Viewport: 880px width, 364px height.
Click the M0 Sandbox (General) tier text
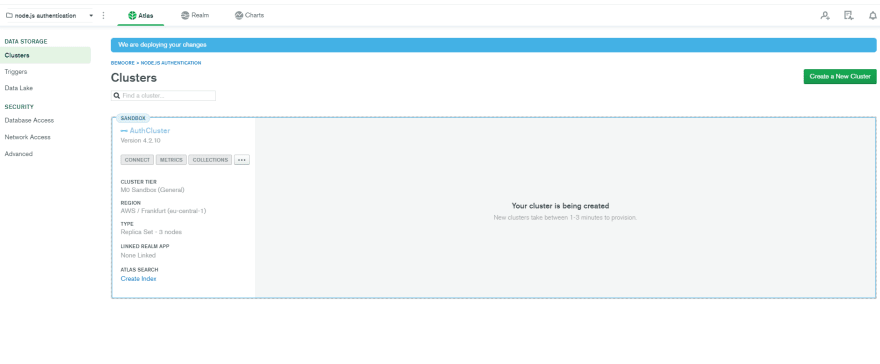153,190
